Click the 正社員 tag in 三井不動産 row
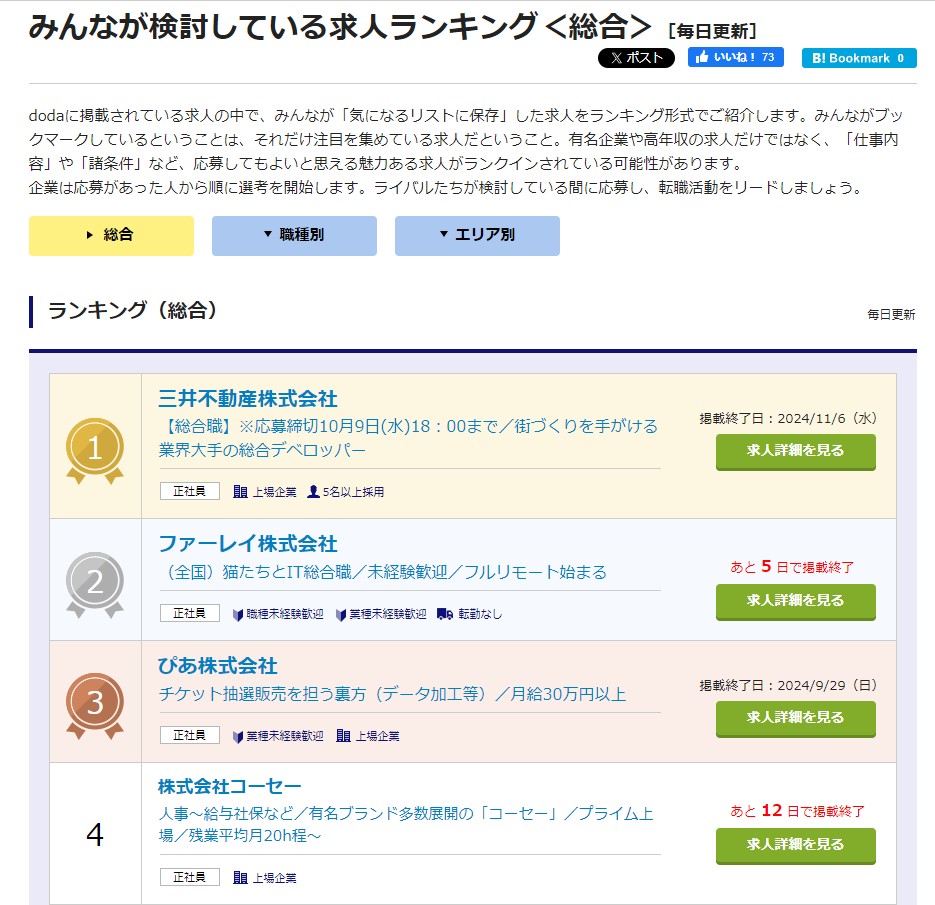 tap(190, 491)
